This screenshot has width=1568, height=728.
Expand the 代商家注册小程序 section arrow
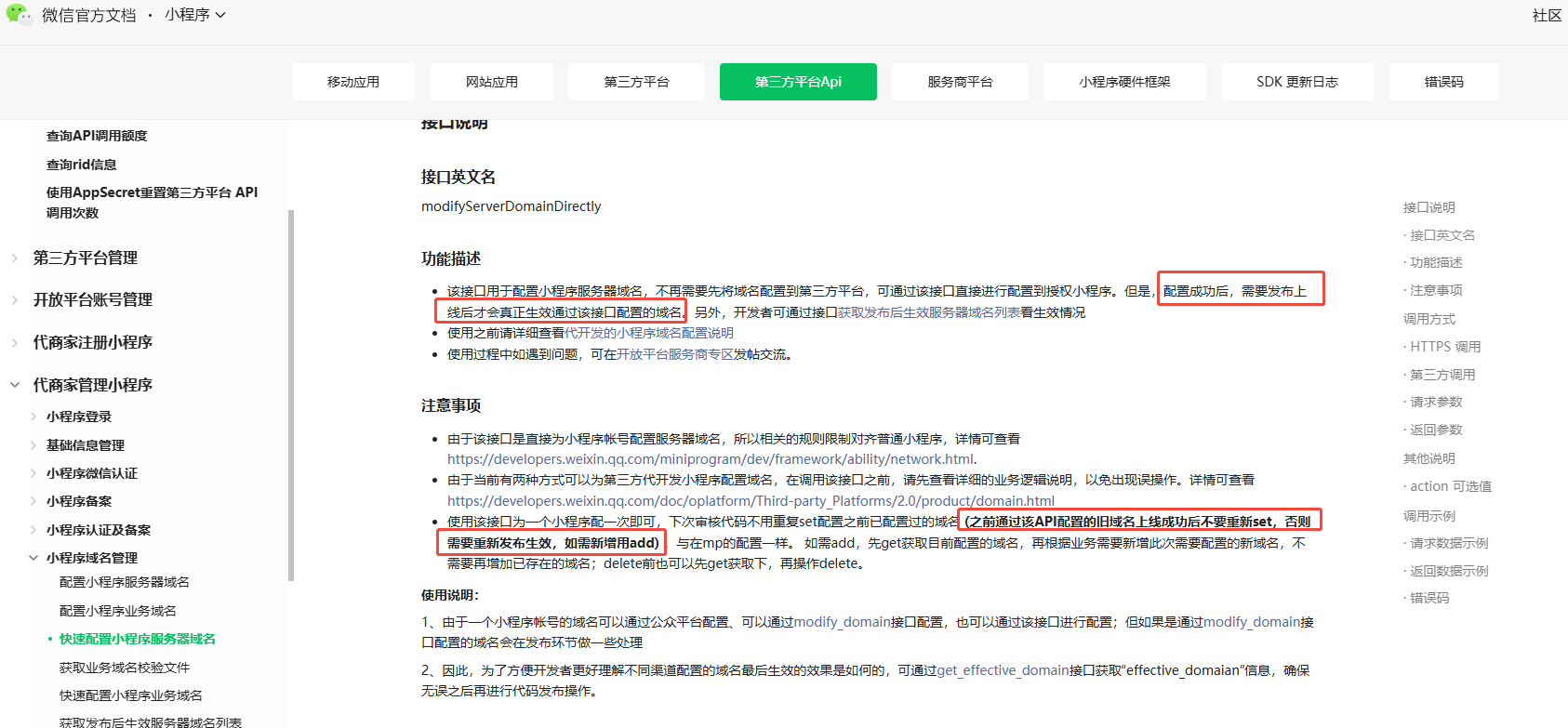click(15, 343)
